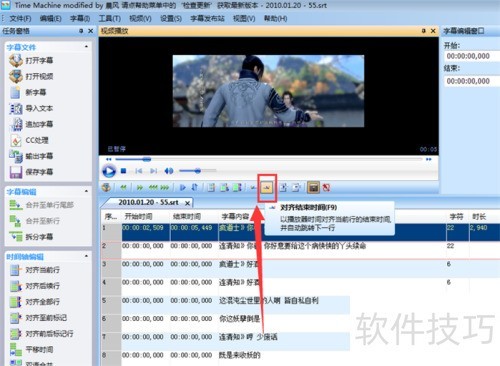Image resolution: width=500 pixels, height=366 pixels.
Task: Click the 结束 end time field
Action: pyautogui.click(x=472, y=81)
